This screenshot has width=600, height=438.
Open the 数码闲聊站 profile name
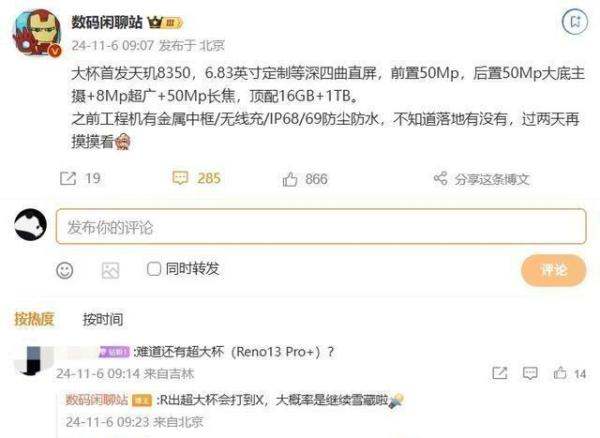(x=107, y=22)
